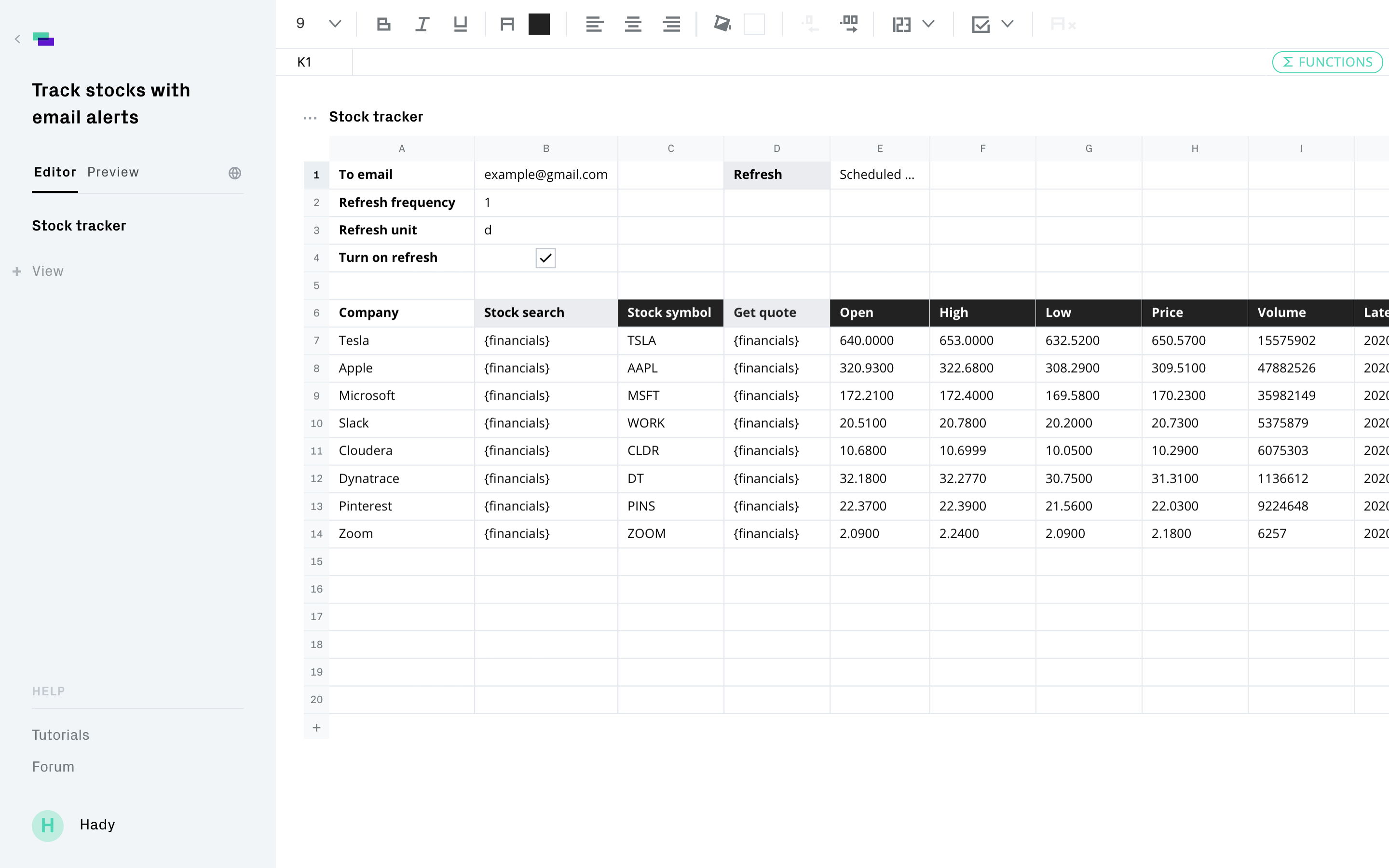Open the checkbox cell type dropdown
The width and height of the screenshot is (1389, 868).
(x=1007, y=24)
